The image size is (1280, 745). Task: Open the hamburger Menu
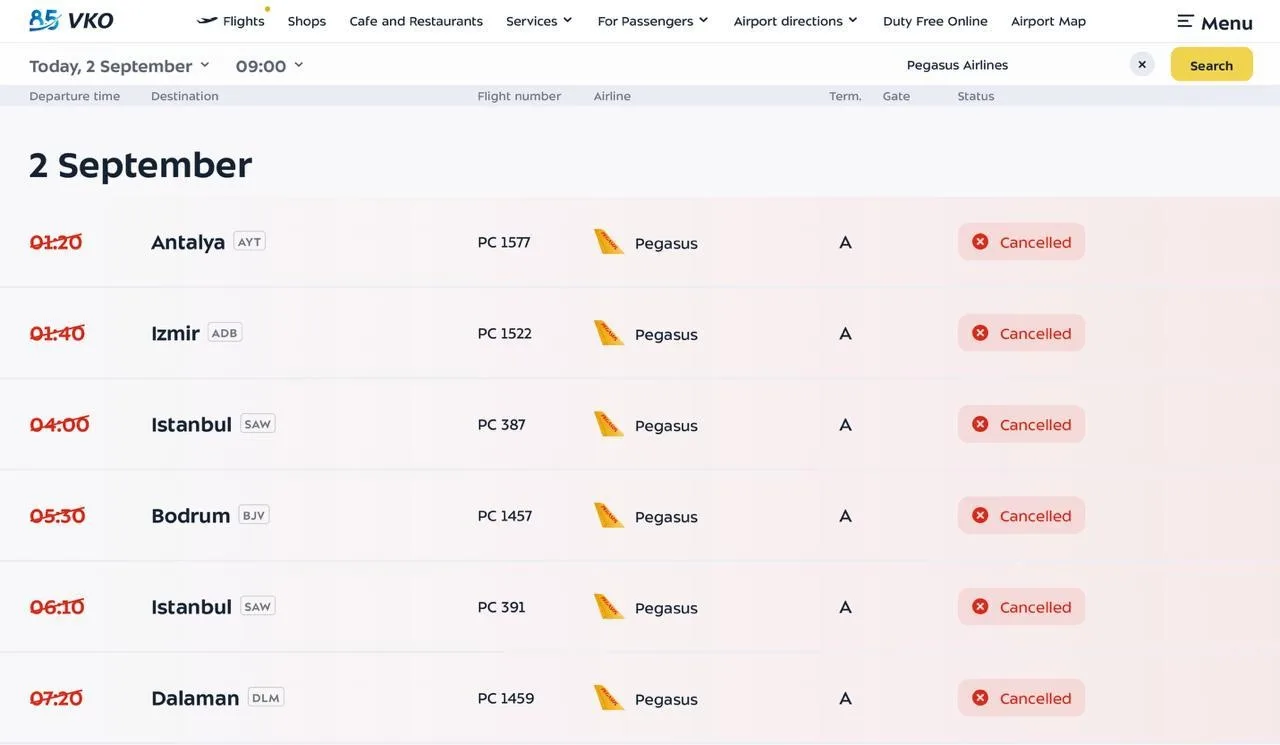1215,22
